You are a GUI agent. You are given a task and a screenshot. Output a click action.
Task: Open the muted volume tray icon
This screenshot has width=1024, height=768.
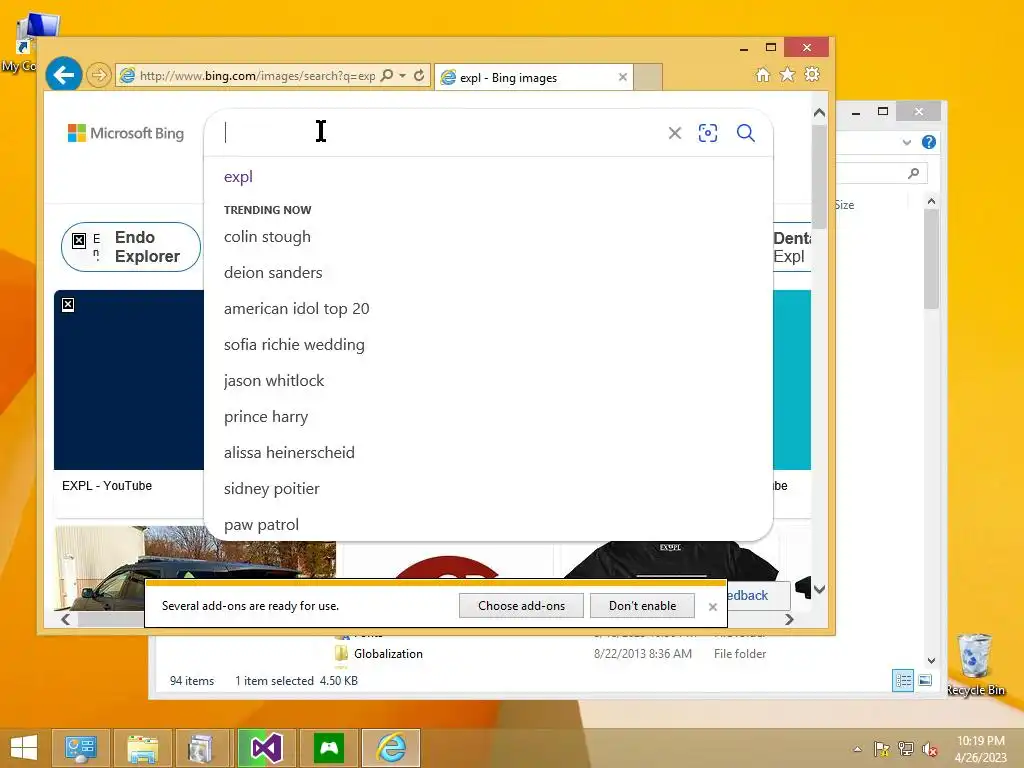tap(930, 749)
